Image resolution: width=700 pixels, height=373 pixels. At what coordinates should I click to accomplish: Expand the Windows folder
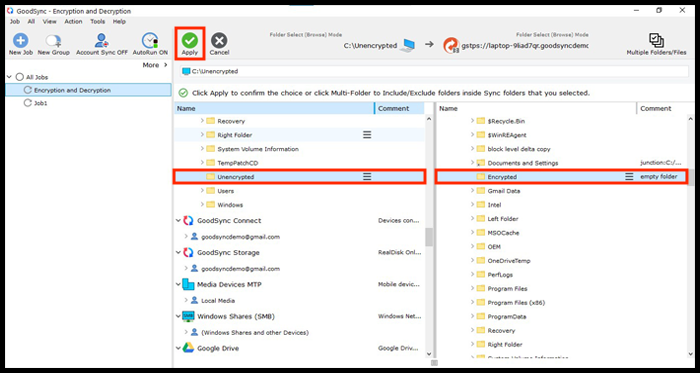pos(202,205)
